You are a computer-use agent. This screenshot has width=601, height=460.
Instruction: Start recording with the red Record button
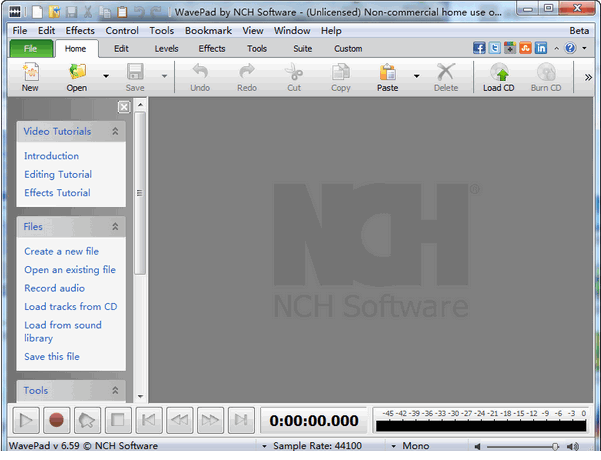pyautogui.click(x=56, y=420)
